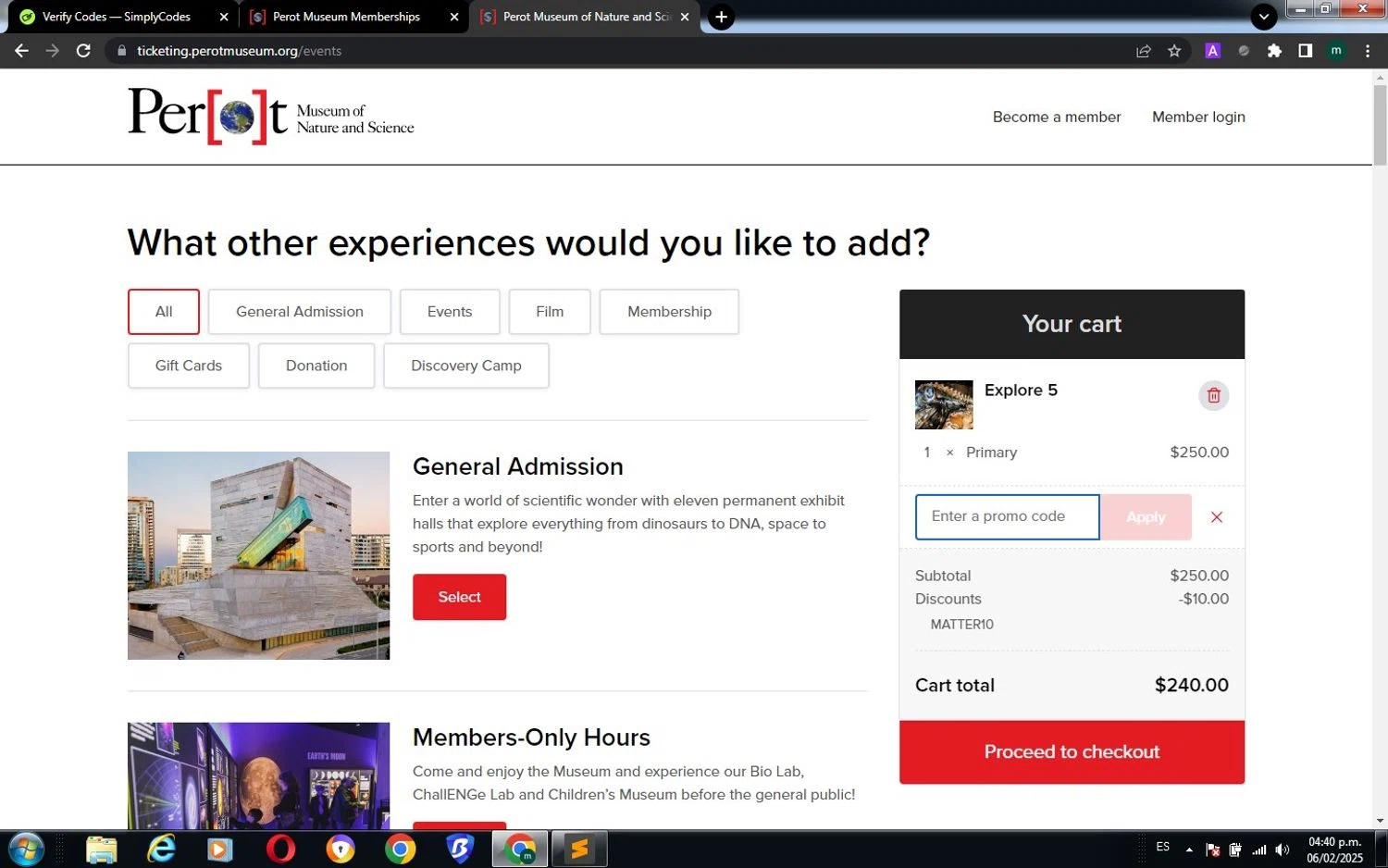
Task: Focus the Enter a promo code field
Action: pyautogui.click(x=1007, y=517)
